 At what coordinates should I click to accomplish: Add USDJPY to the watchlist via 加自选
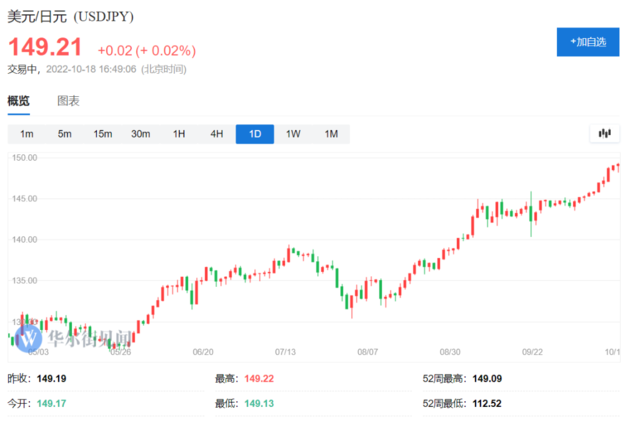588,42
